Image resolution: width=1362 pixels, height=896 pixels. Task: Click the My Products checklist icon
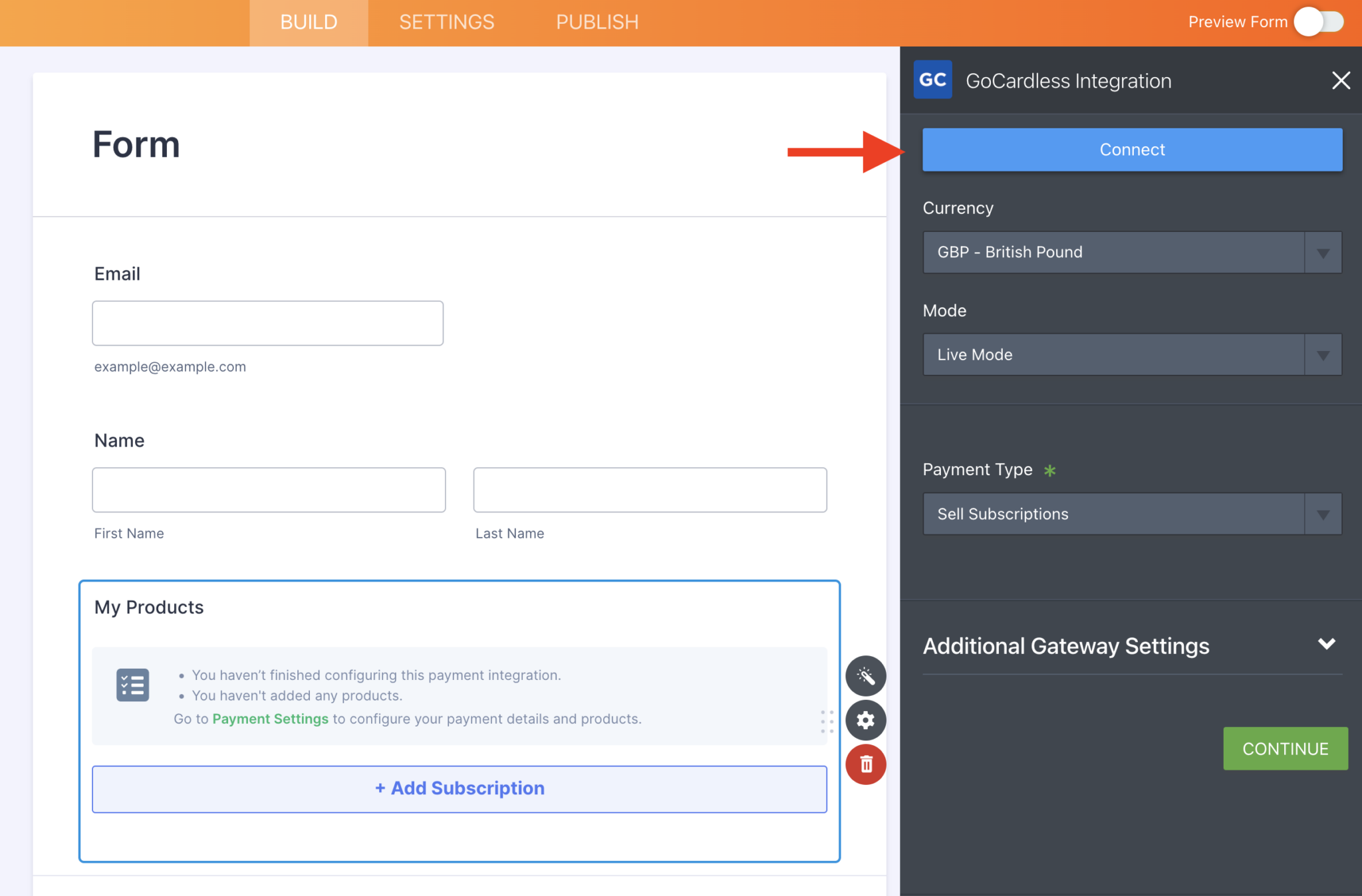pos(132,685)
